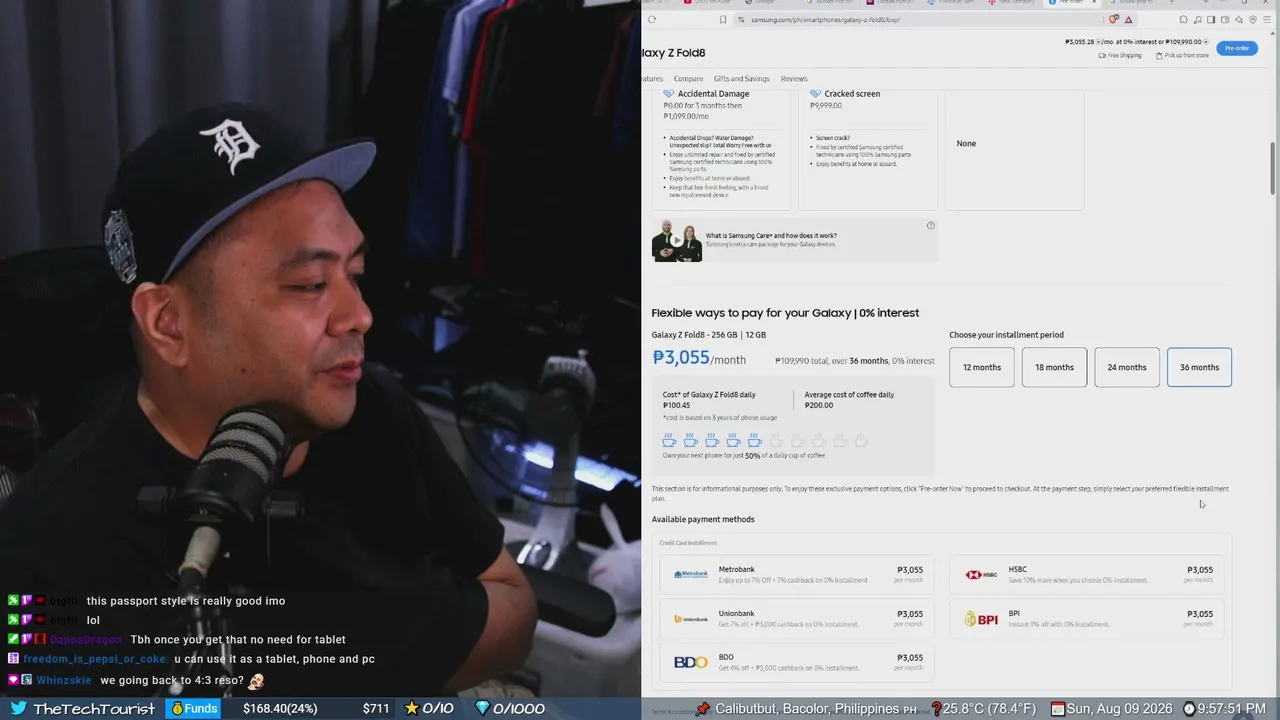This screenshot has width=1280, height=720.
Task: Select Accidental Damage care plan card
Action: [722, 149]
